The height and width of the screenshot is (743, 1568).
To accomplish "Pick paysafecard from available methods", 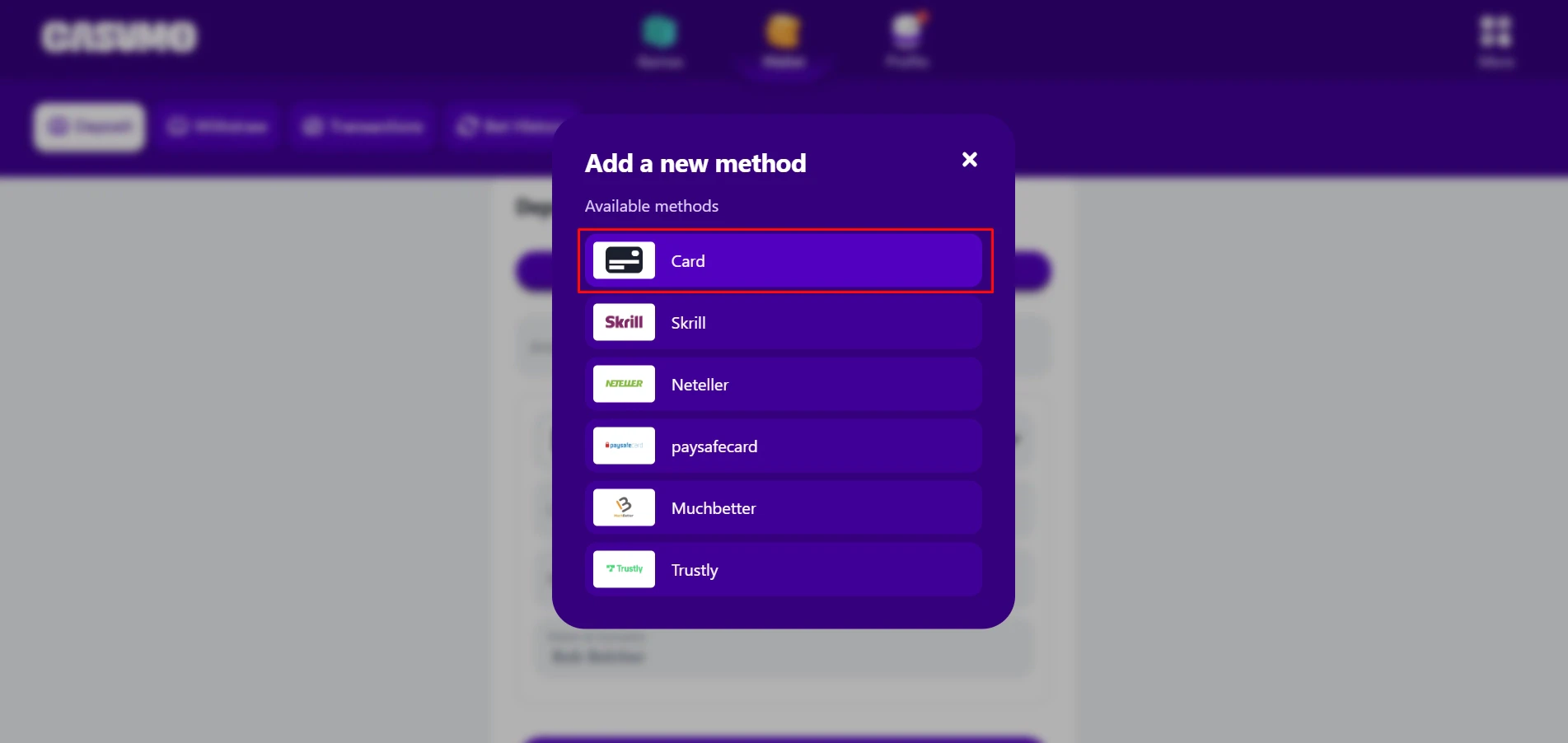I will (x=784, y=446).
